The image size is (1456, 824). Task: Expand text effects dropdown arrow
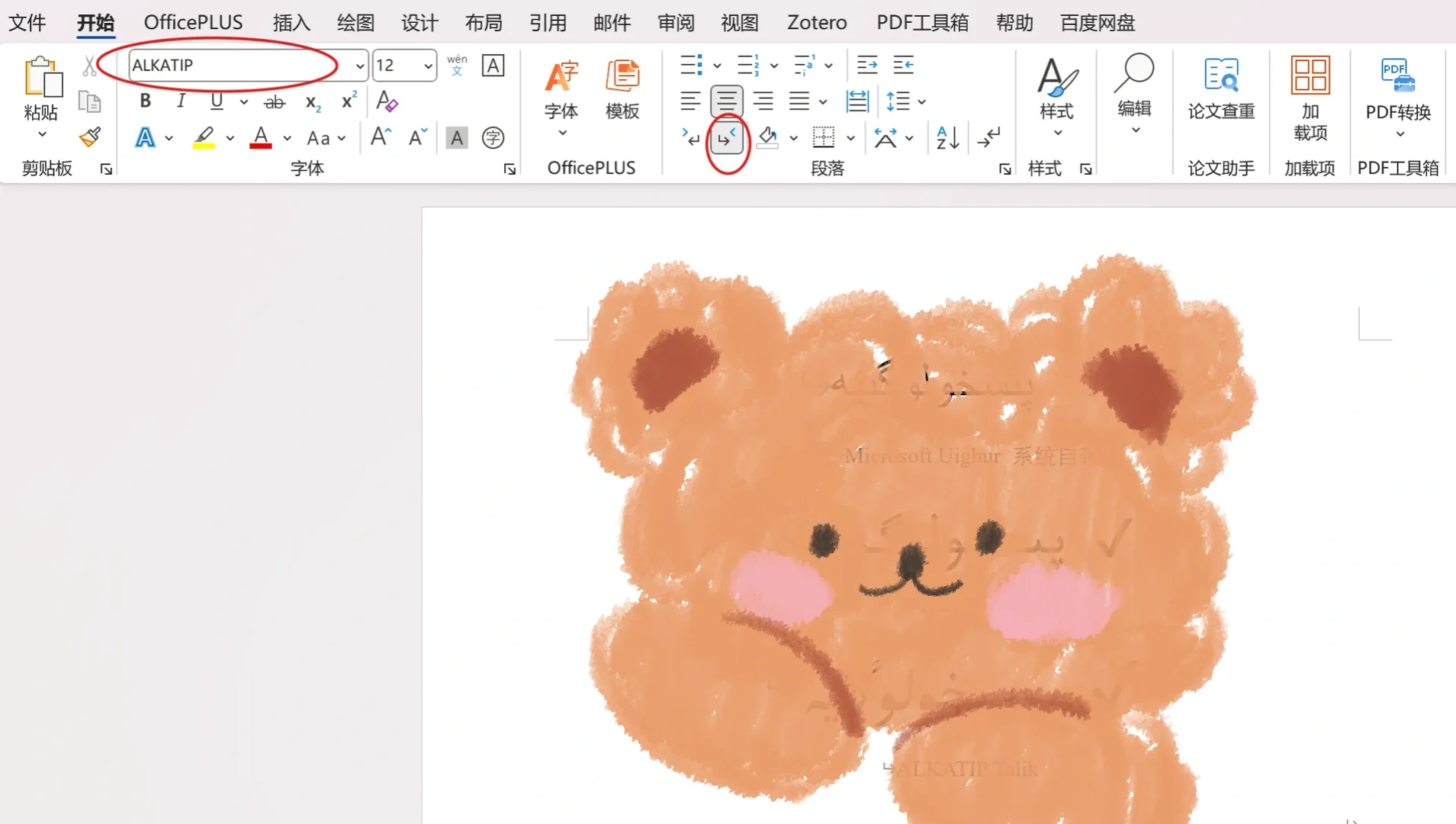(x=169, y=138)
